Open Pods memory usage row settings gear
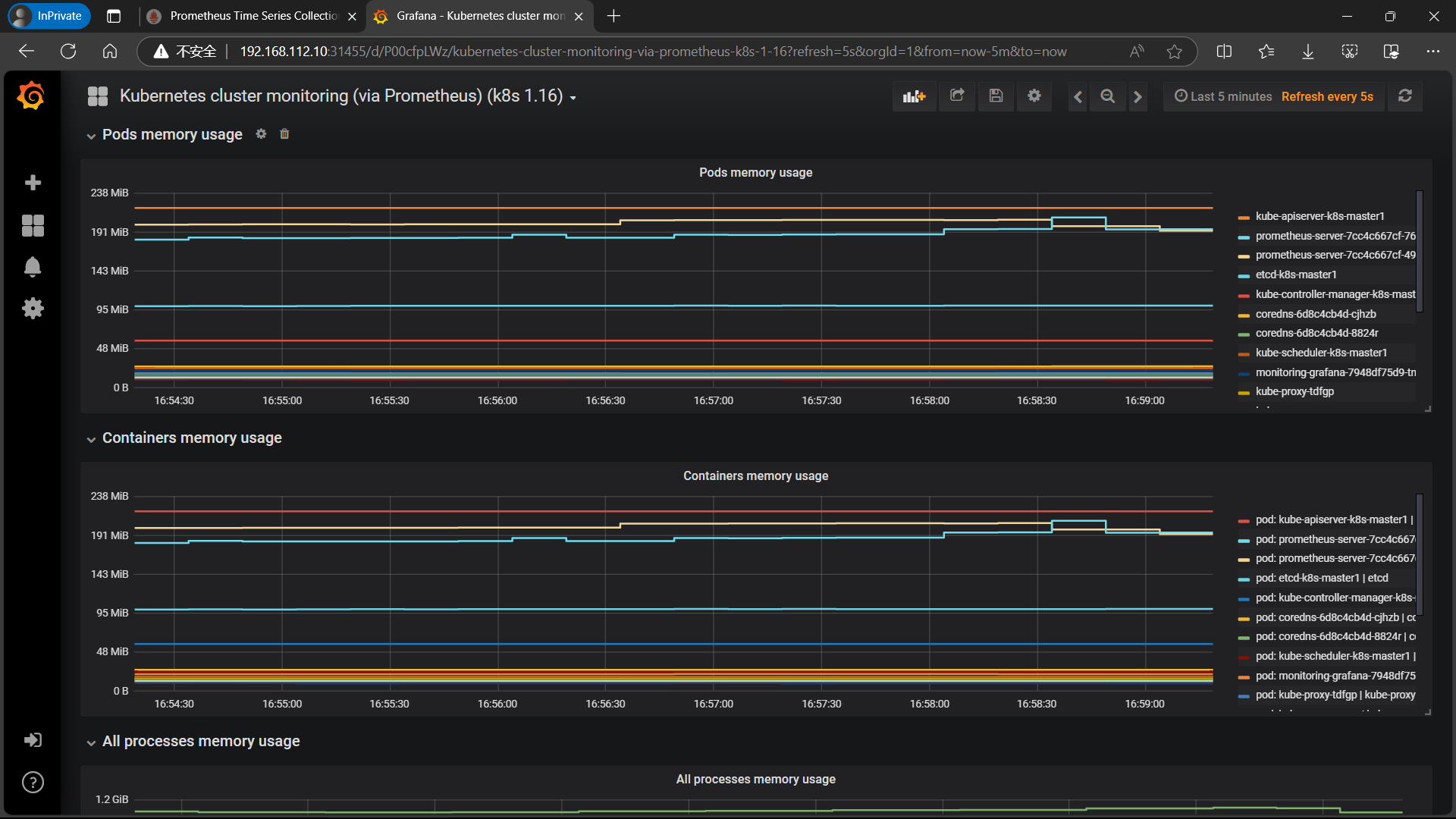This screenshot has height=819, width=1456. coord(261,134)
